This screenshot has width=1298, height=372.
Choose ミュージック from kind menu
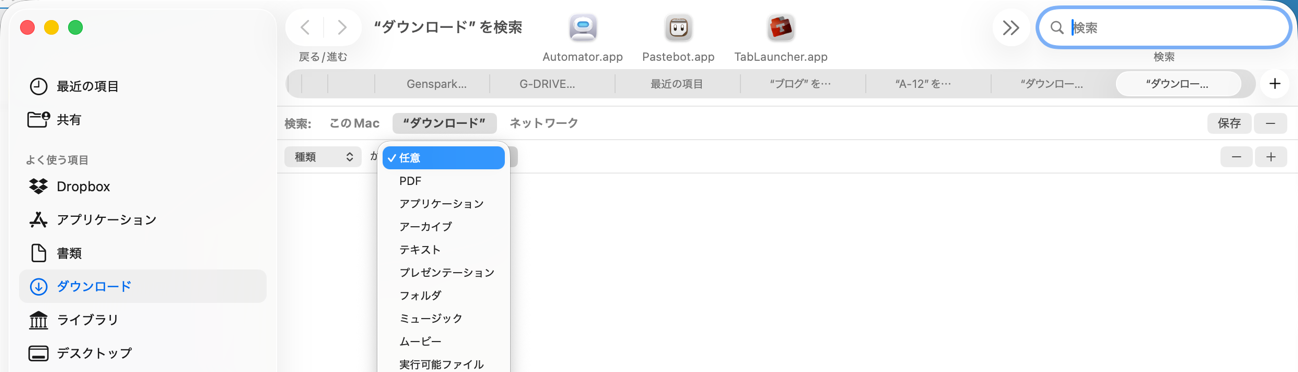[444, 319]
